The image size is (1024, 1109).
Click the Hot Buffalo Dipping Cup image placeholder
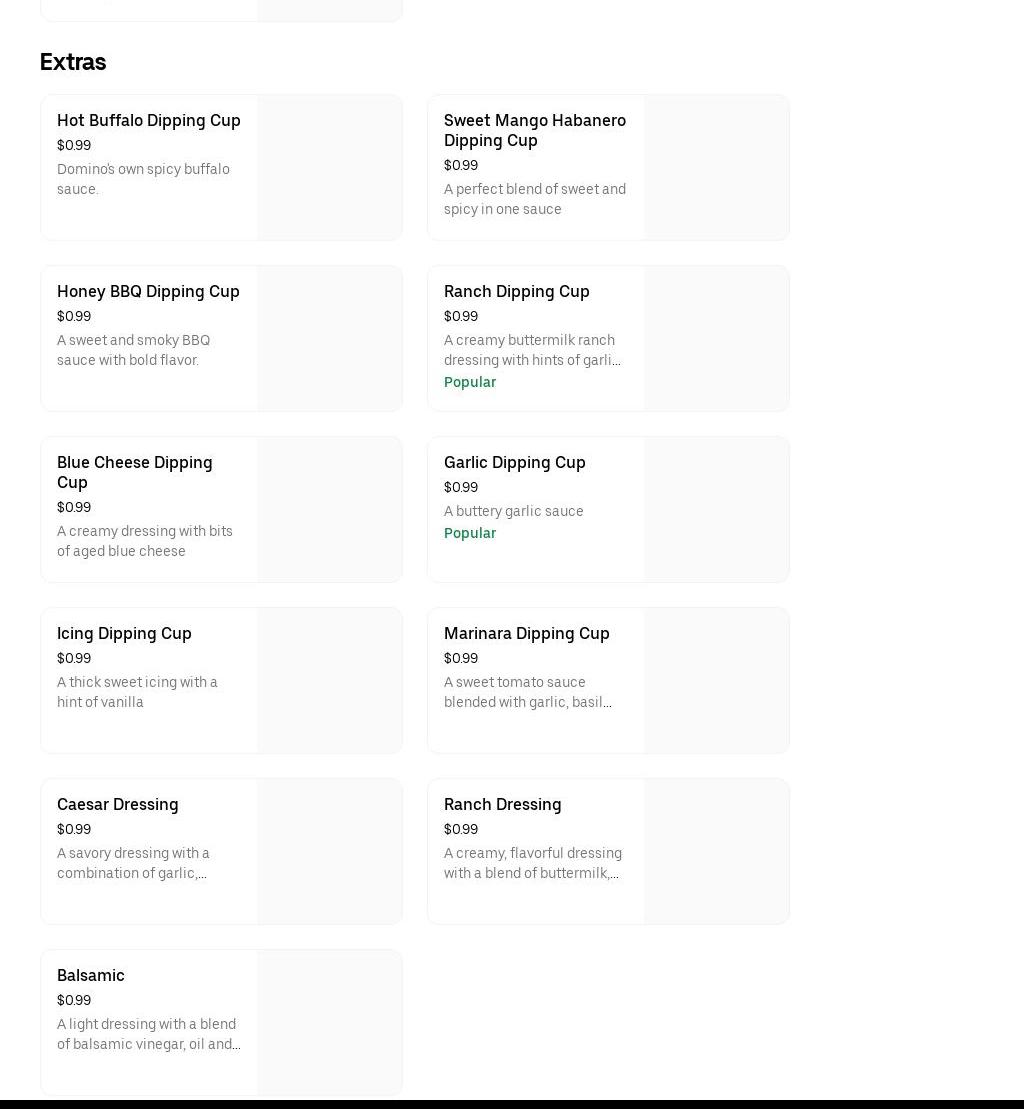tap(329, 168)
